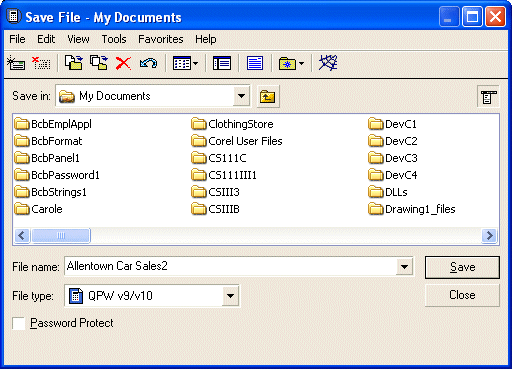
Task: Select the DLLs folder
Action: point(388,192)
